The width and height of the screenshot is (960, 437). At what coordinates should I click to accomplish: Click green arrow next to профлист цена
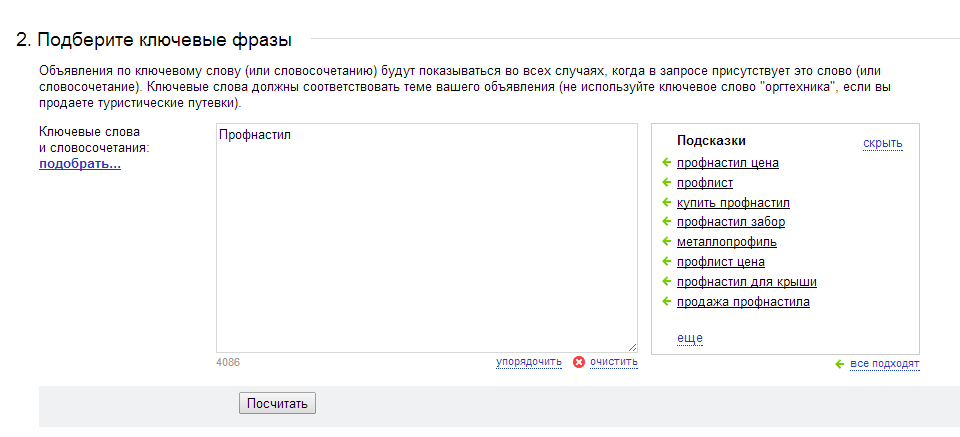point(667,262)
